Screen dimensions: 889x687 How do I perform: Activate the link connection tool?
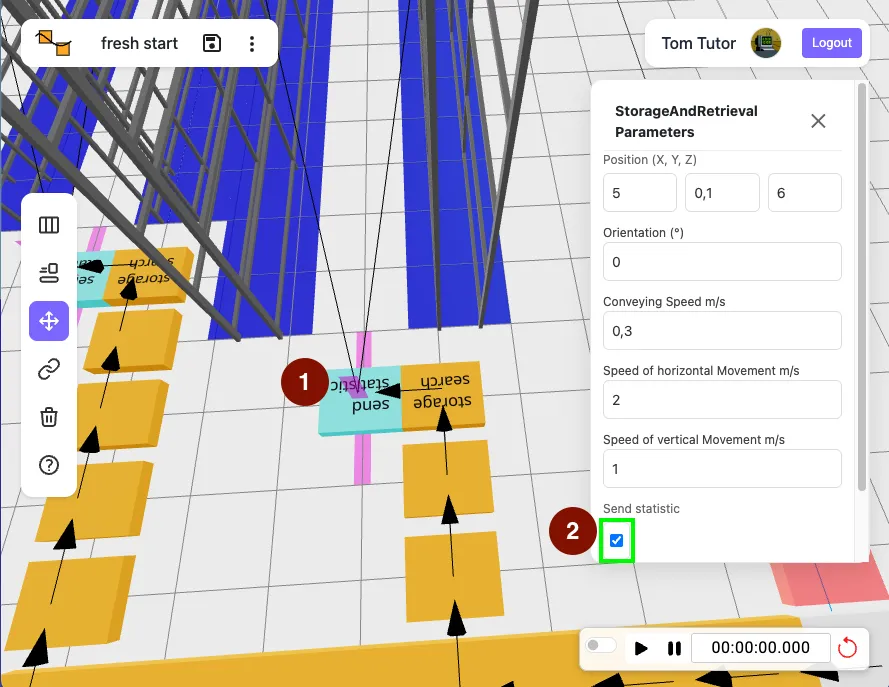tap(49, 369)
